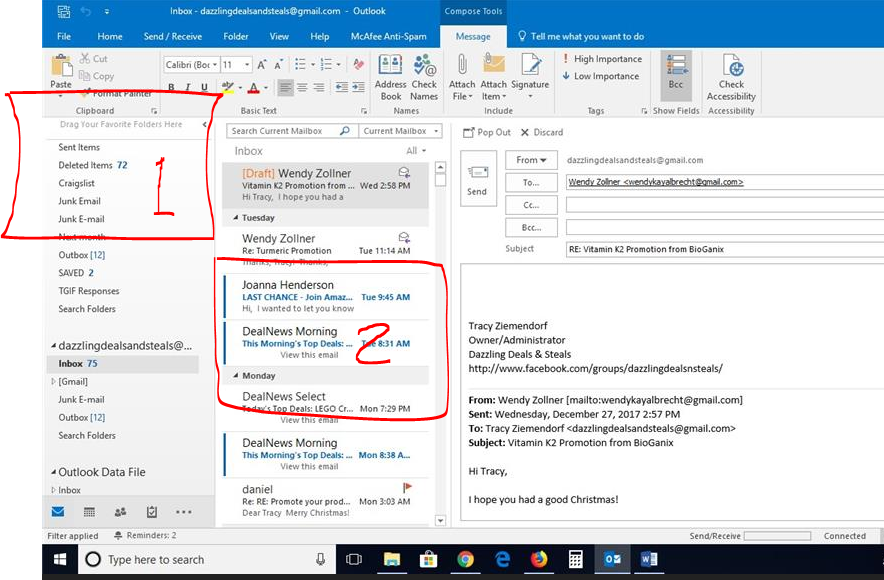The width and height of the screenshot is (884, 580).
Task: Click the Subject input field
Action: click(725, 249)
